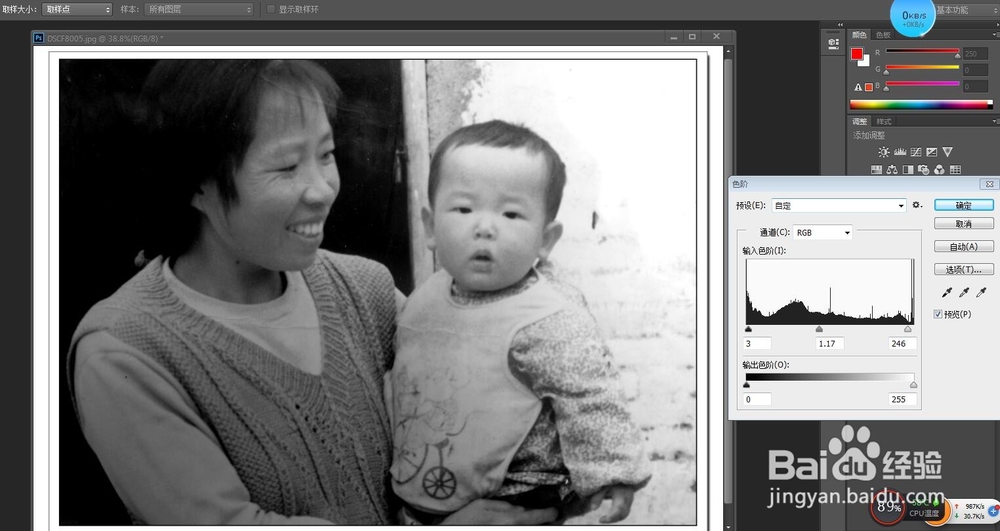Click the Photo Filter adjustment icon

point(923,170)
